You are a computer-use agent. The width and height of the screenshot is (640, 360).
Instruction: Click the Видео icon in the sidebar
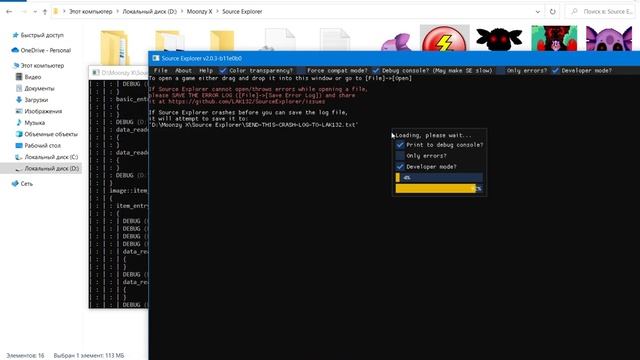19,77
